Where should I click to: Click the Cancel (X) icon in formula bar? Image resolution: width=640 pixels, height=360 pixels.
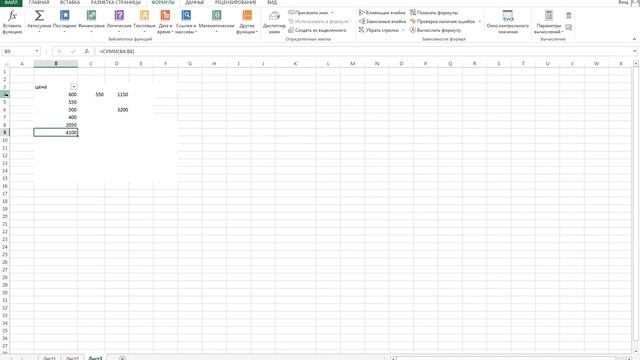[x=59, y=51]
